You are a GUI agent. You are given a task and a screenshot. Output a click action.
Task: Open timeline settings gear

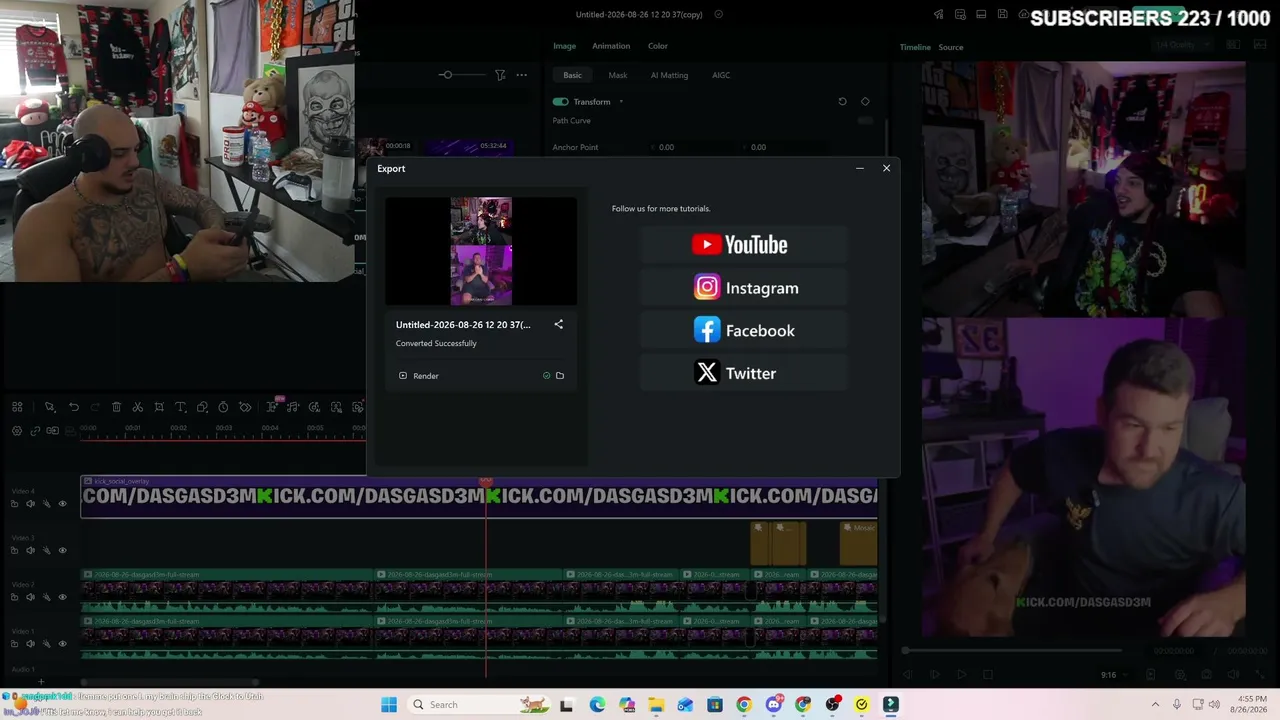click(17, 431)
